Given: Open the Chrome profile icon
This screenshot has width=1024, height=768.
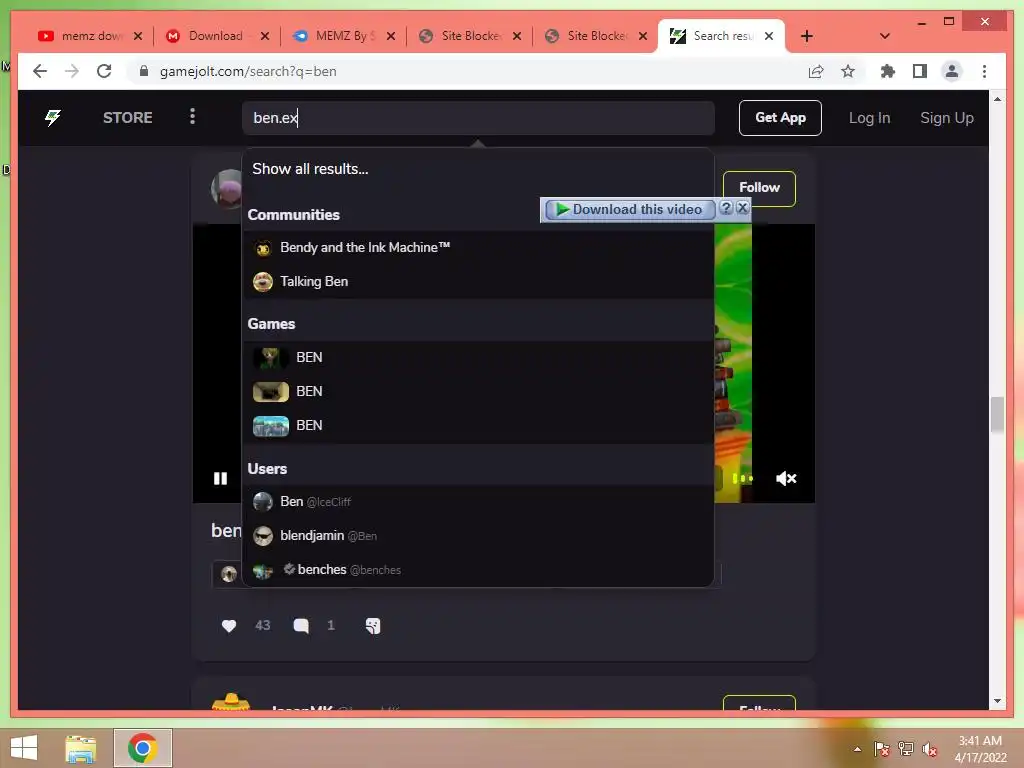Looking at the screenshot, I should click(952, 71).
